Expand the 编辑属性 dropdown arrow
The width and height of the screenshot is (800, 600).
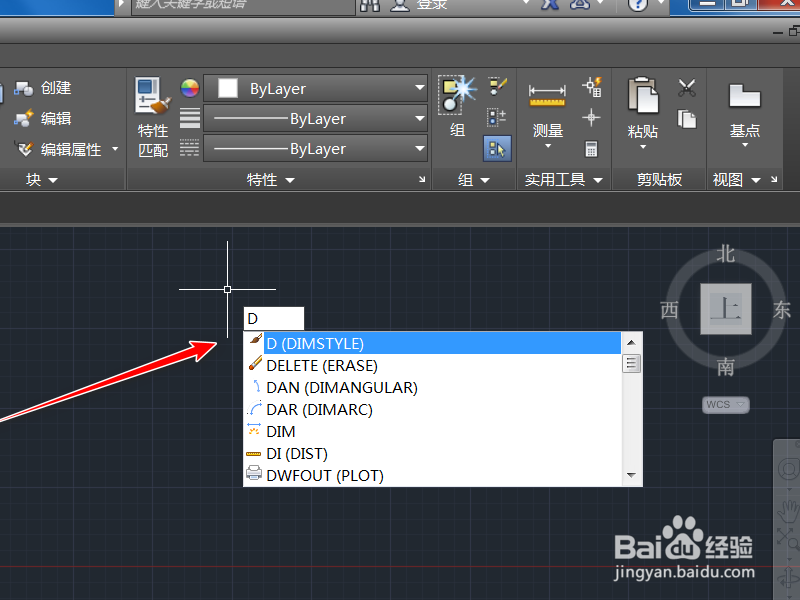pos(115,149)
